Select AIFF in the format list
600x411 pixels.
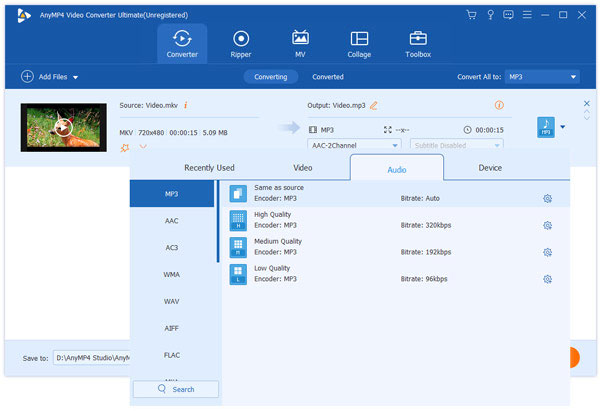pos(172,328)
